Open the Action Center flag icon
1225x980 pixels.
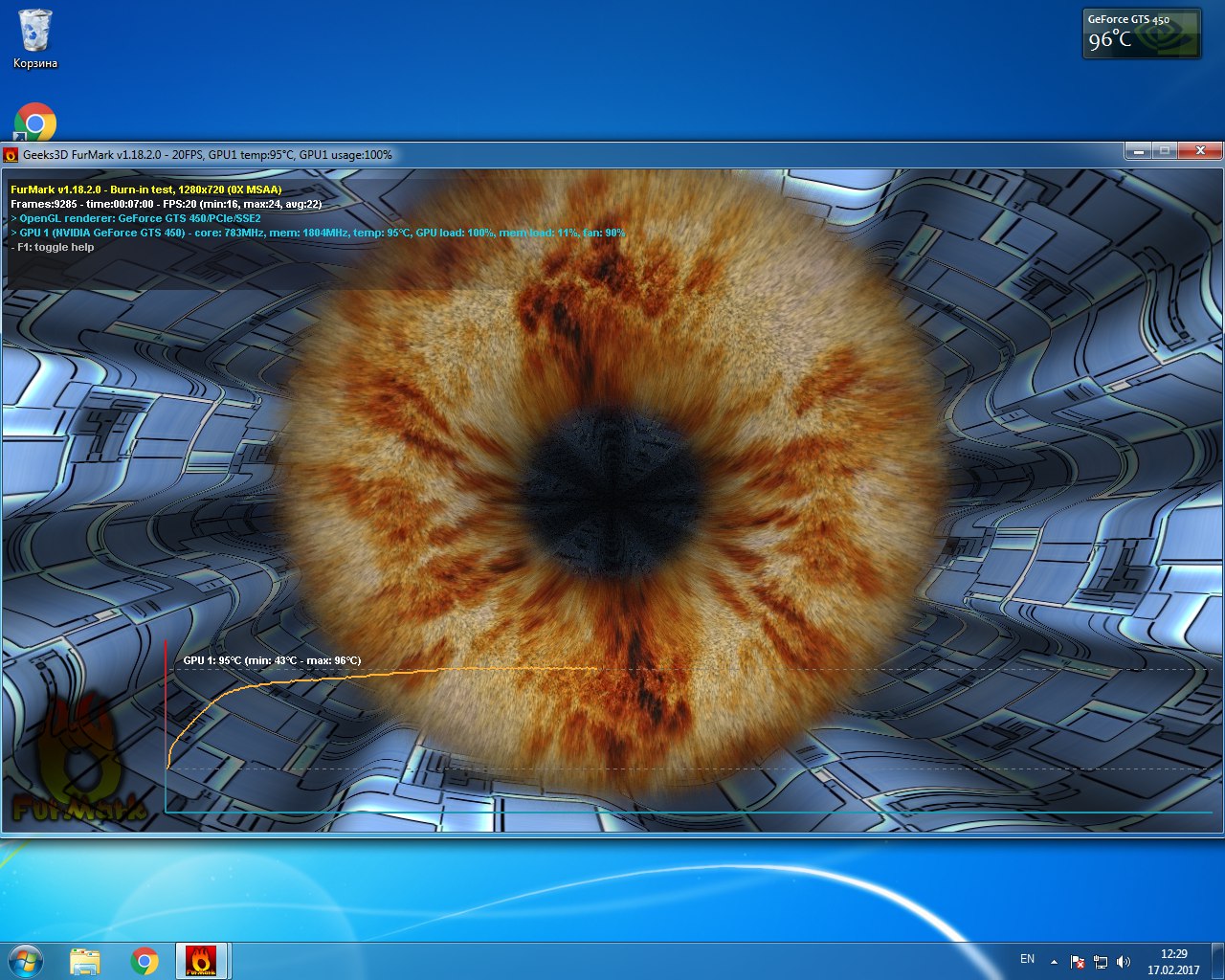(1078, 962)
